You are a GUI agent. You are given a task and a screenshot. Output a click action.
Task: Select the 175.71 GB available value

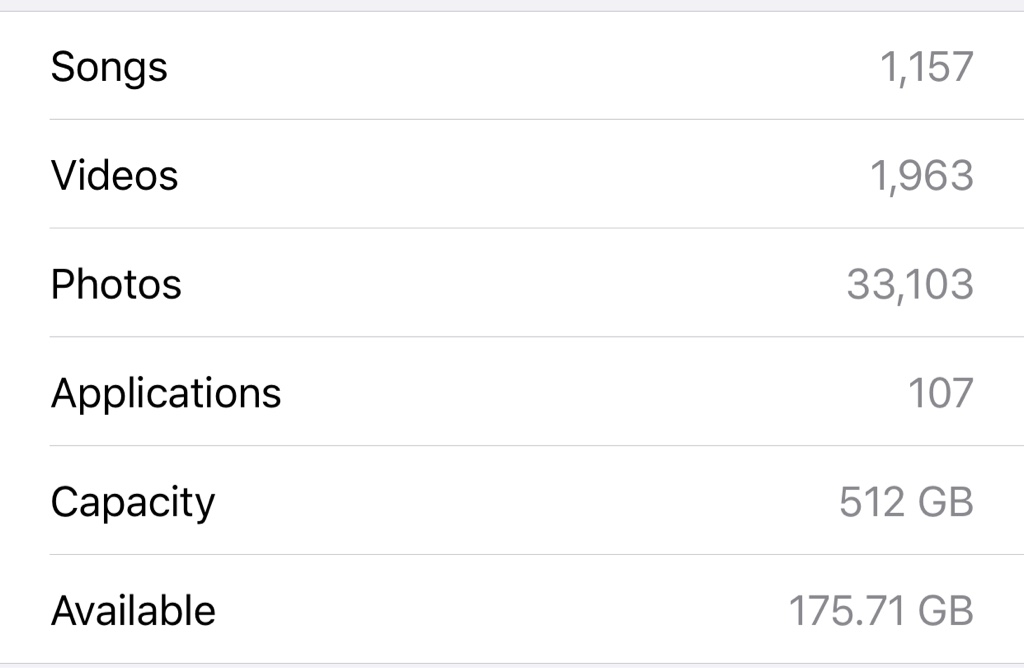(881, 611)
